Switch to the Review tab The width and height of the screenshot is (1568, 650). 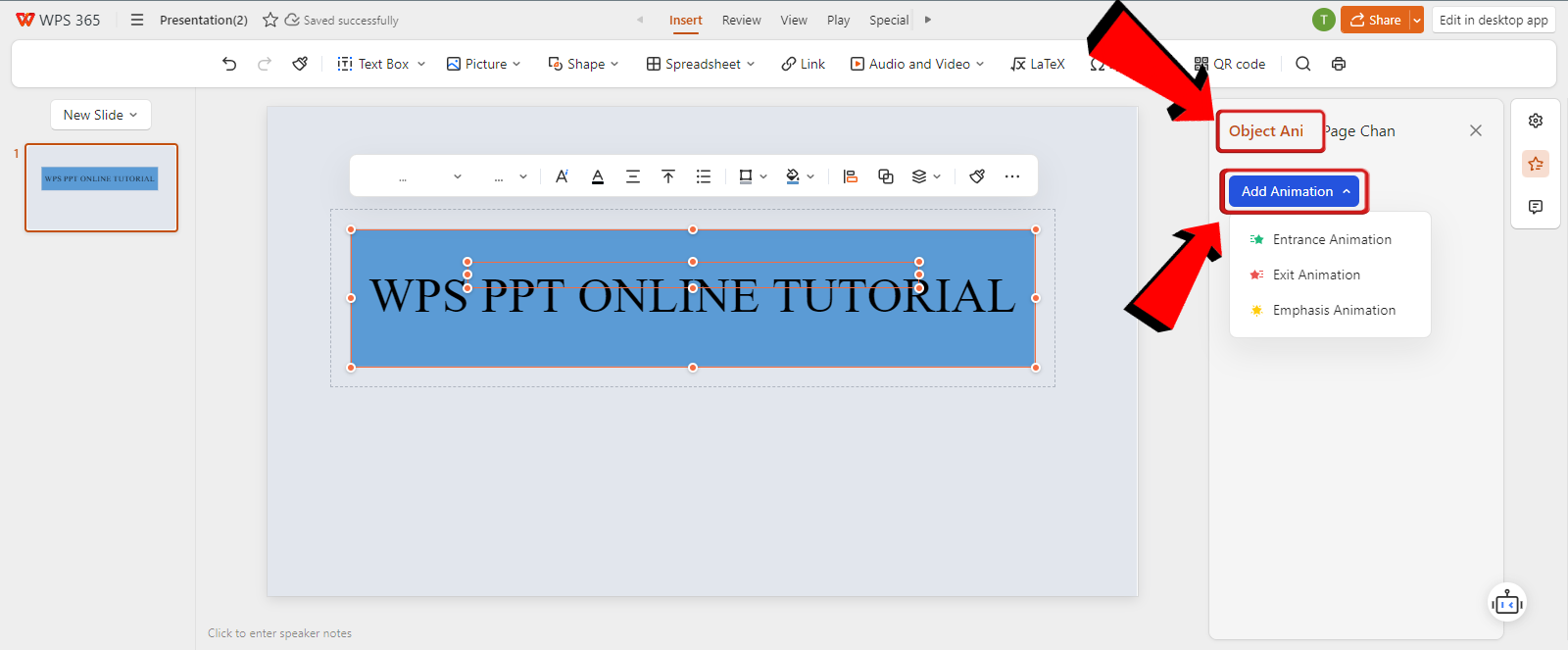[x=742, y=20]
